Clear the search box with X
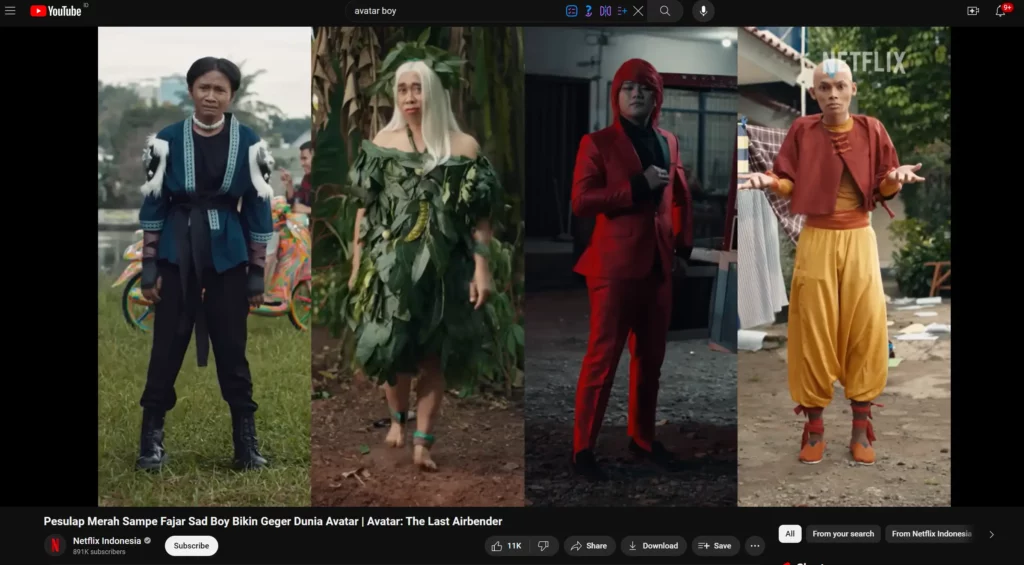The image size is (1024, 565). (x=638, y=11)
